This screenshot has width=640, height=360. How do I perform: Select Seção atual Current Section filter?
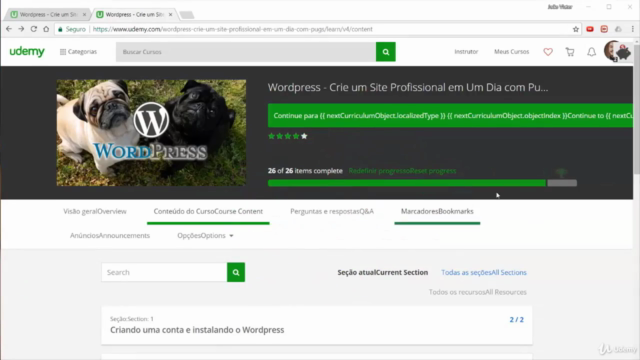click(x=383, y=272)
